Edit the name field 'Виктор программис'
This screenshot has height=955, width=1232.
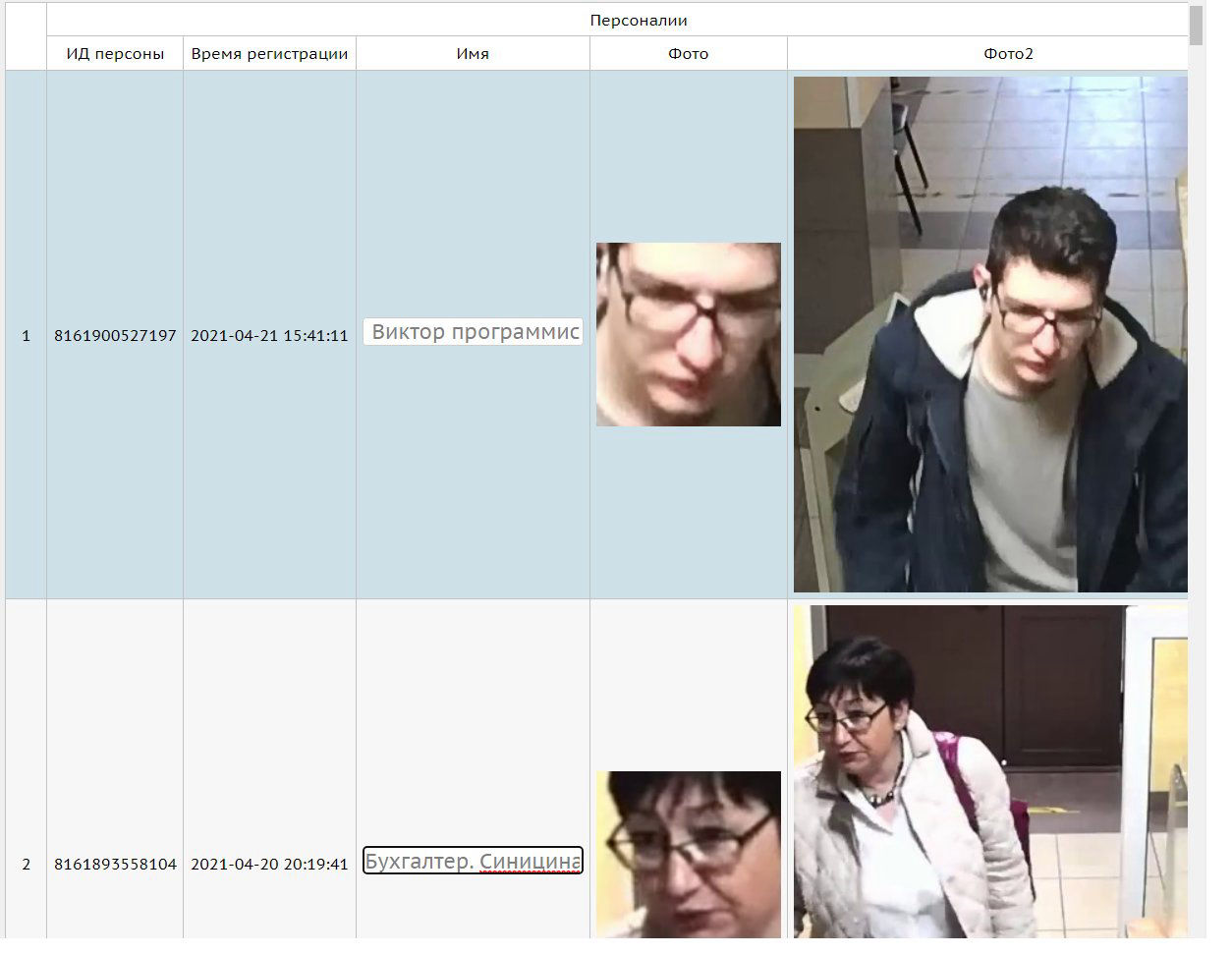[473, 332]
